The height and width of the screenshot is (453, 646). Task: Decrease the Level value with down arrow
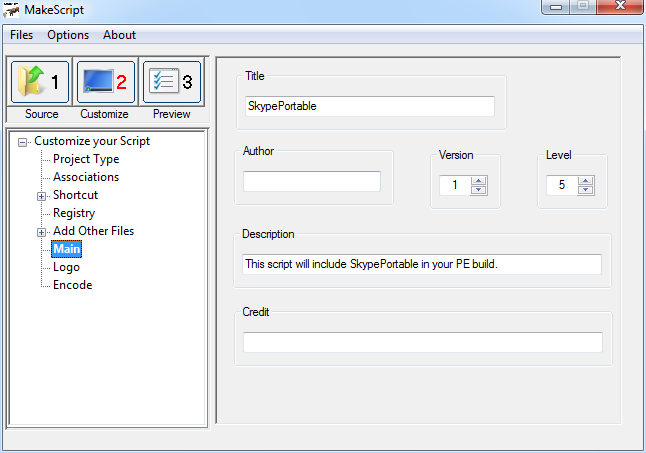pos(585,190)
